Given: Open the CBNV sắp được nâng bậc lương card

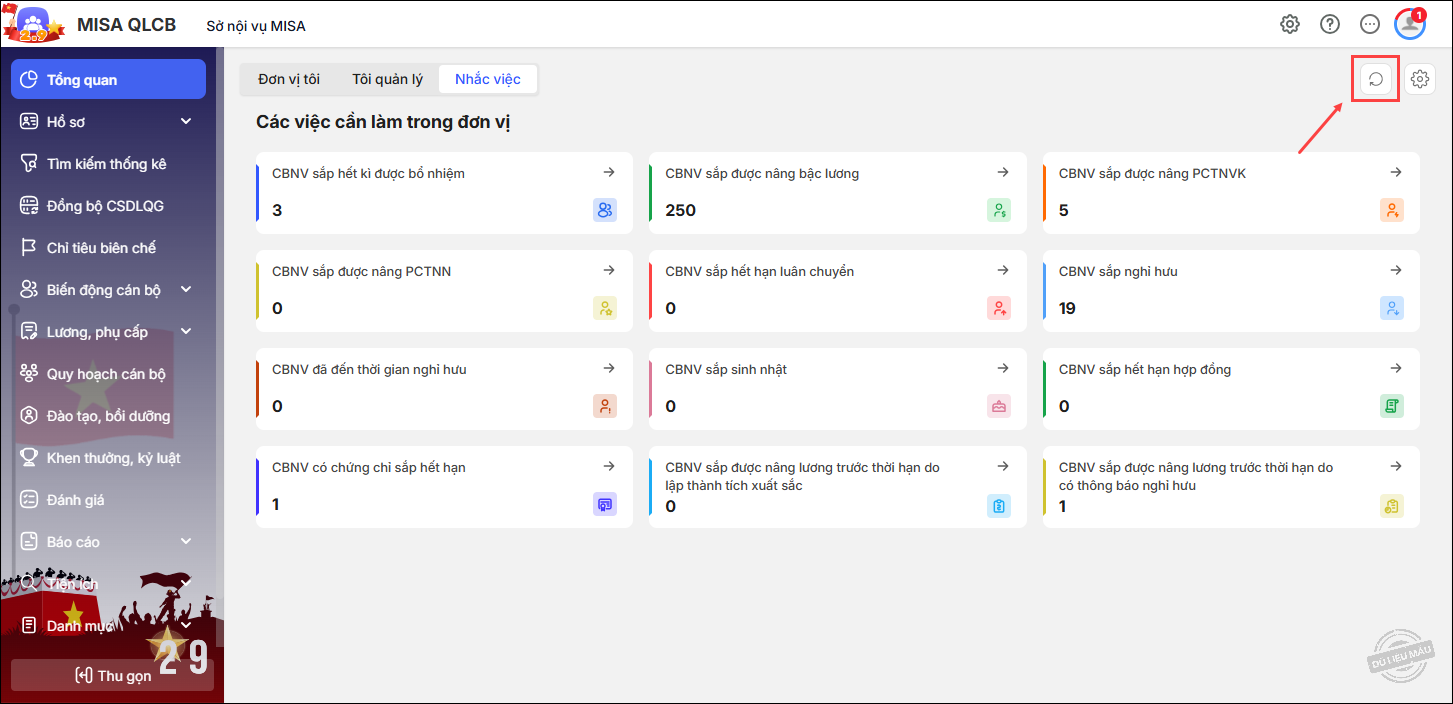Looking at the screenshot, I should pos(836,192).
